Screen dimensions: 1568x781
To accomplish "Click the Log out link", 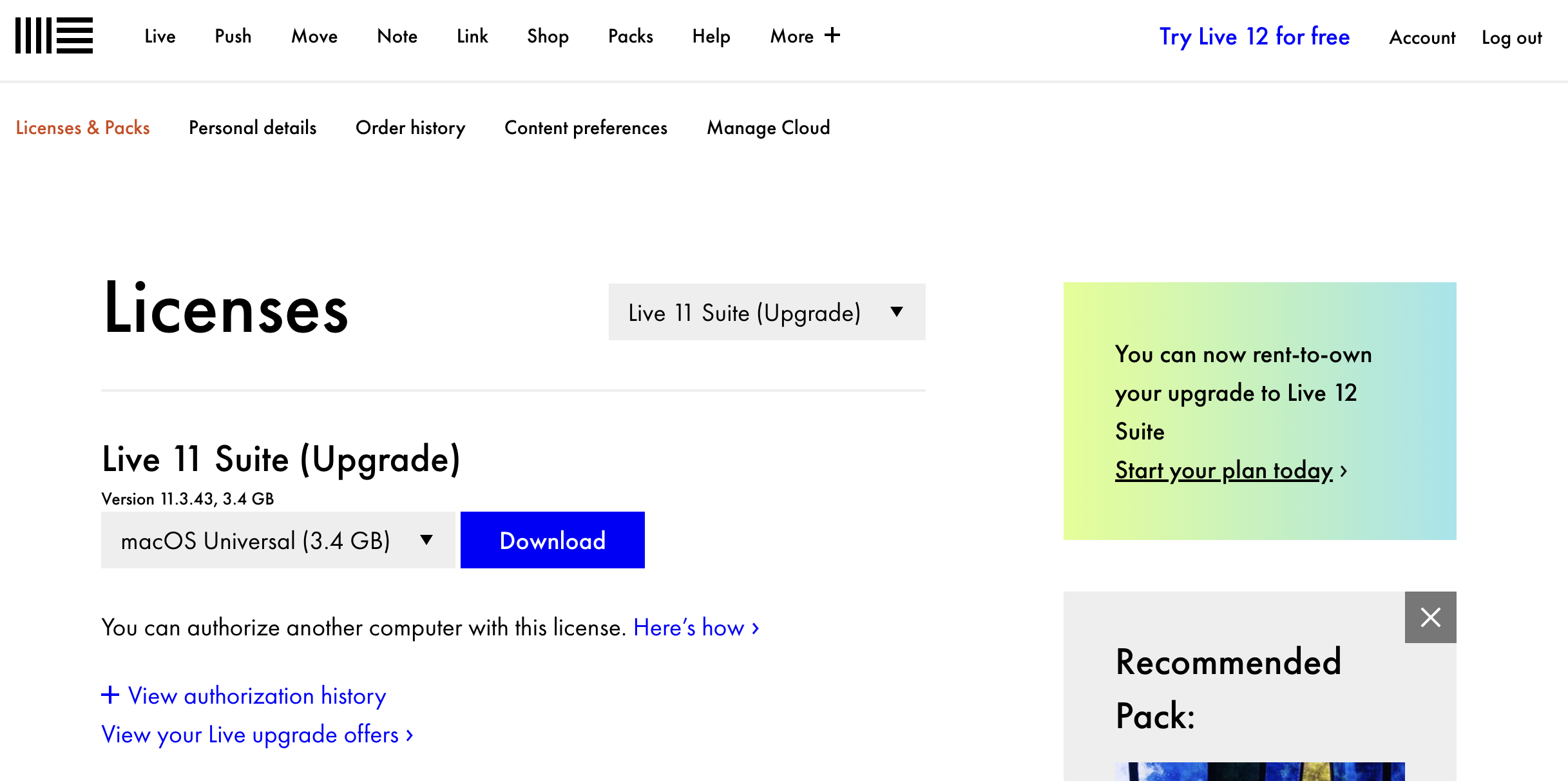I will 1511,37.
